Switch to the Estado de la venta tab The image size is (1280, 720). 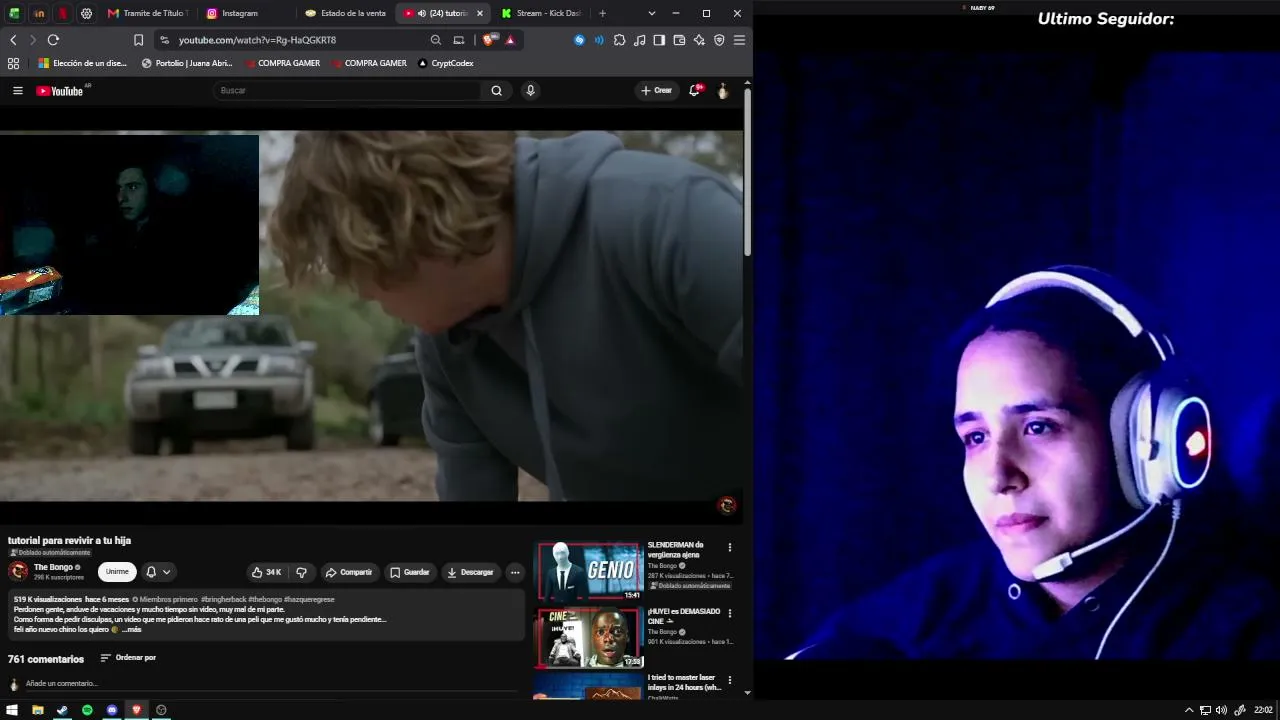(345, 13)
